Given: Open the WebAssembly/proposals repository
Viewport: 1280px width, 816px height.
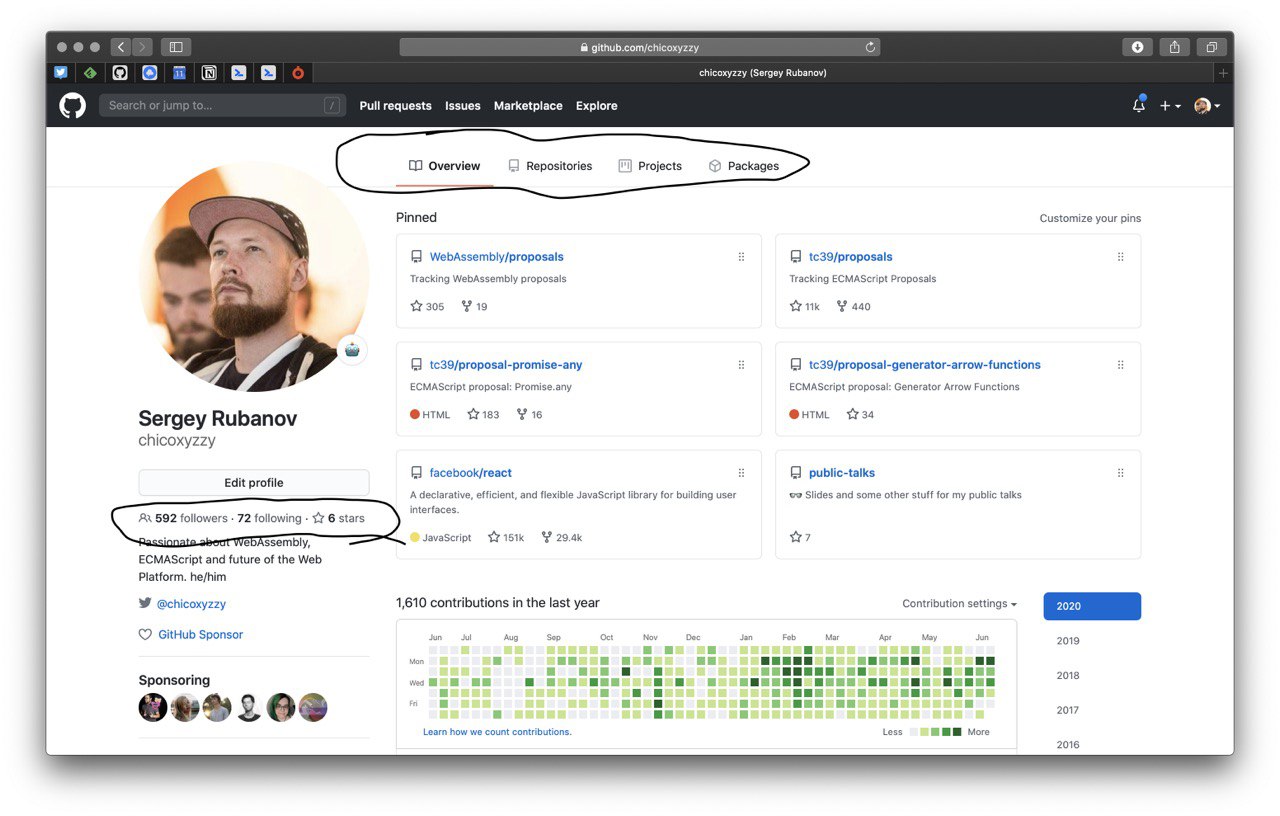Looking at the screenshot, I should click(496, 257).
